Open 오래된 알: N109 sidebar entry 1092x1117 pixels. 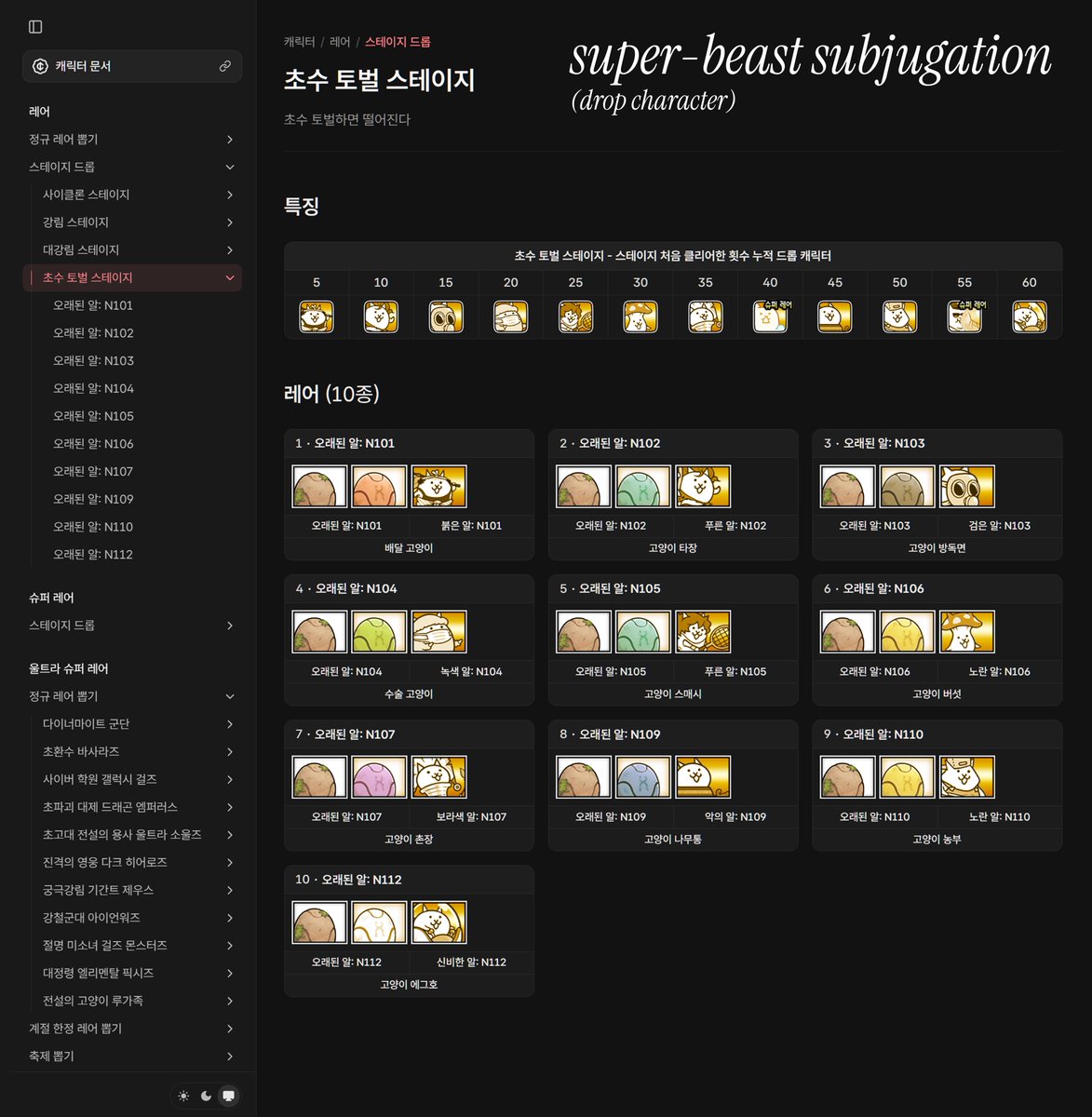point(93,499)
